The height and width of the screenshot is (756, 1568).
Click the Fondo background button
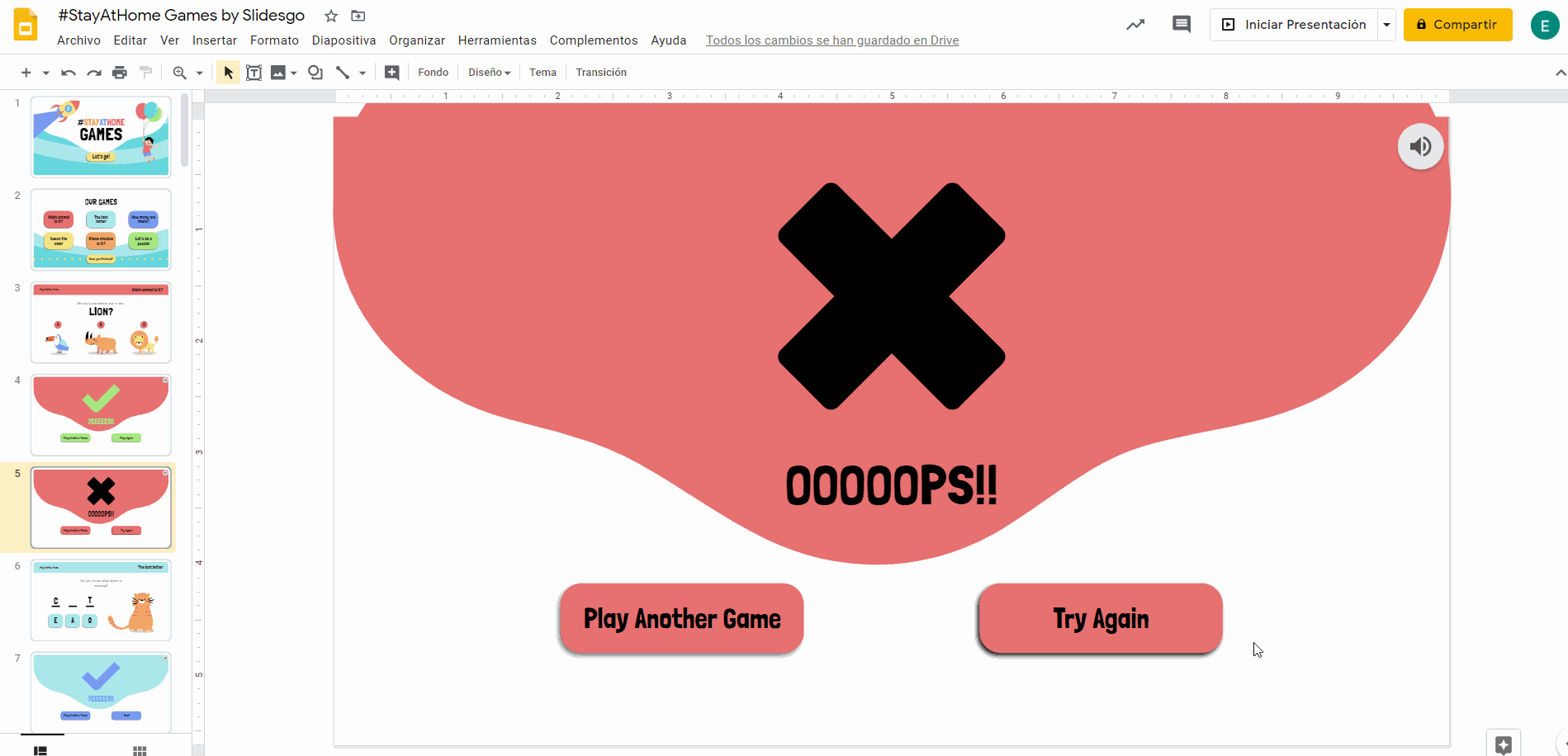[433, 73]
